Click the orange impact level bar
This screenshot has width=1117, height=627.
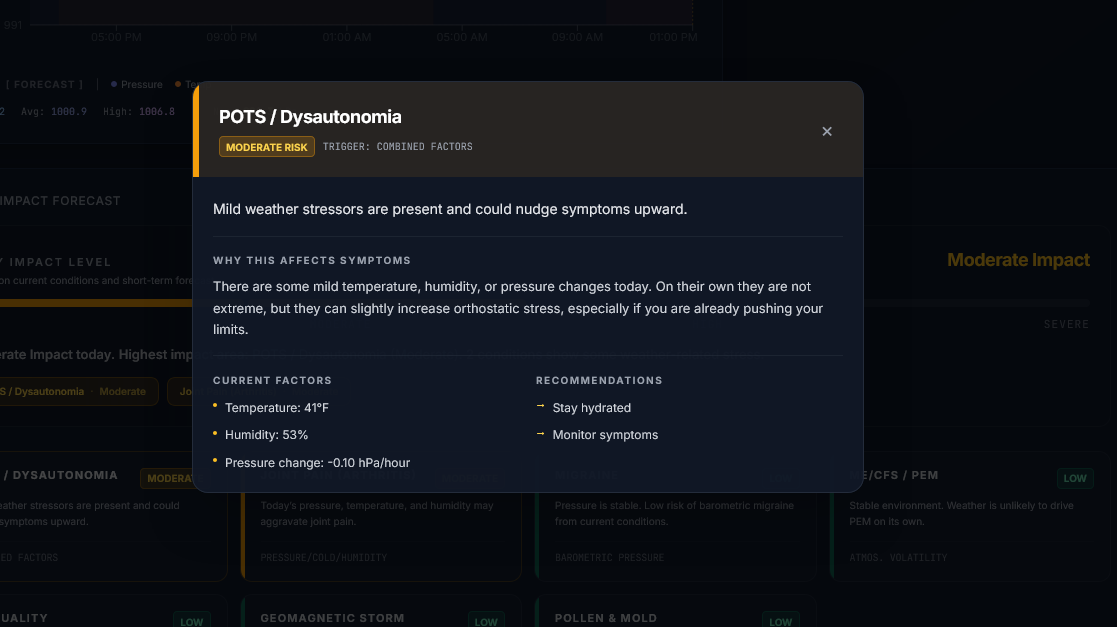click(x=95, y=303)
